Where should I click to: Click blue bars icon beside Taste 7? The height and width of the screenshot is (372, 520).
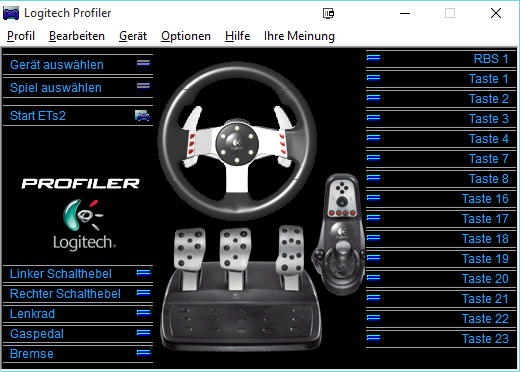pos(373,157)
